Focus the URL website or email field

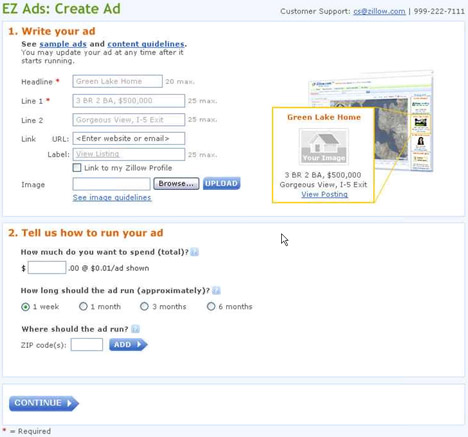[129, 139]
